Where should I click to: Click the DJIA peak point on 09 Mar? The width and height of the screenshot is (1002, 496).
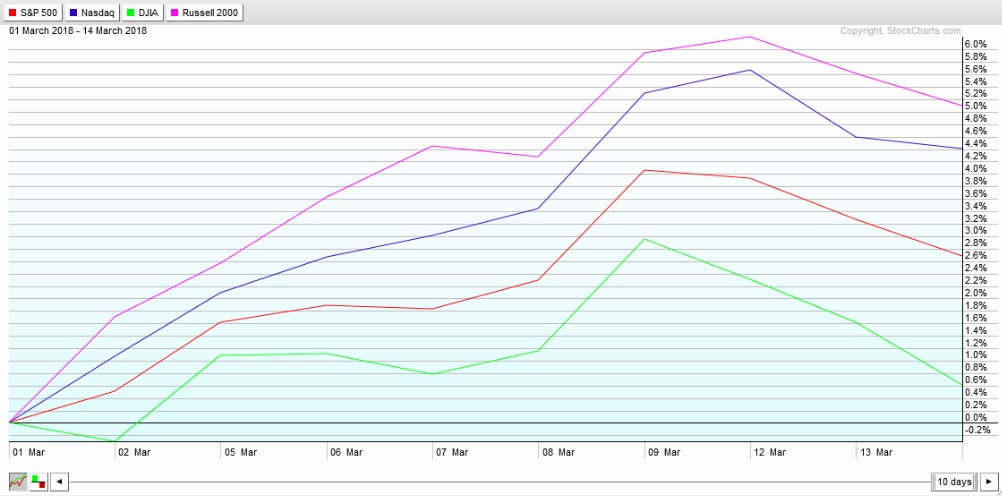click(644, 239)
